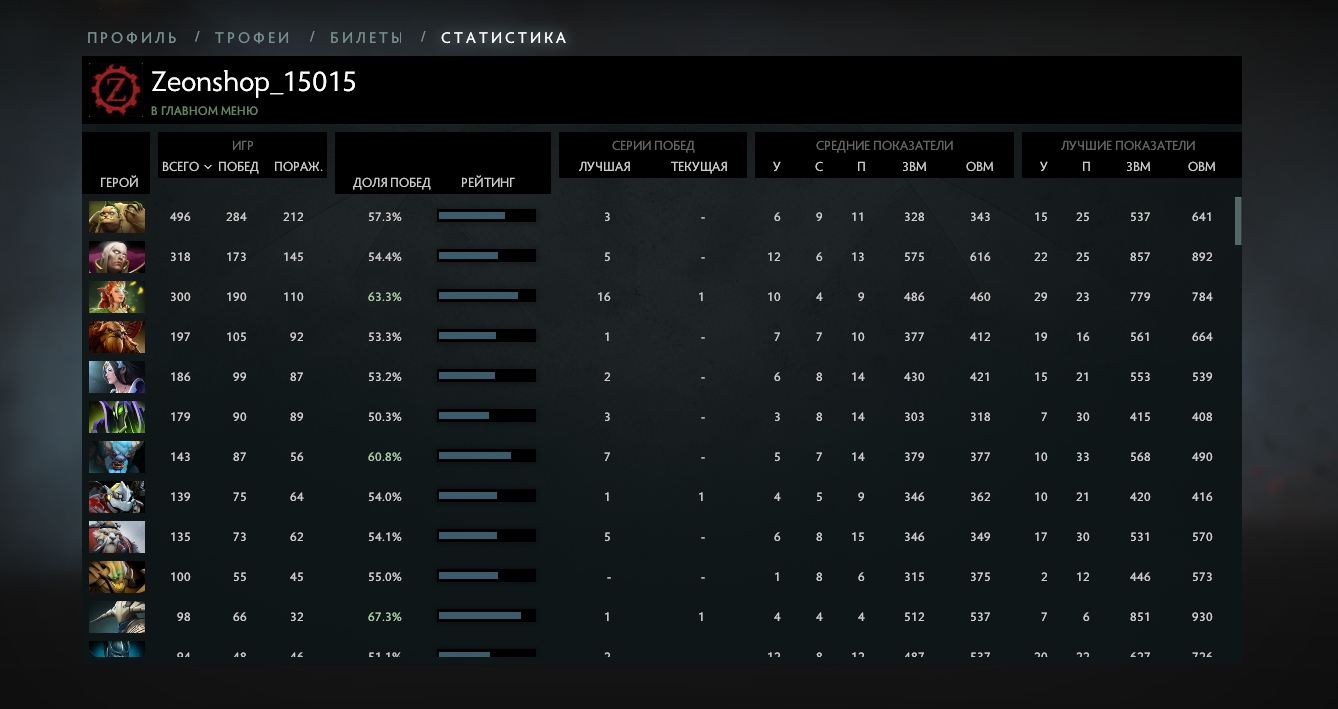This screenshot has height=709, width=1338.
Task: Click the 284 wins value
Action: pyautogui.click(x=236, y=217)
